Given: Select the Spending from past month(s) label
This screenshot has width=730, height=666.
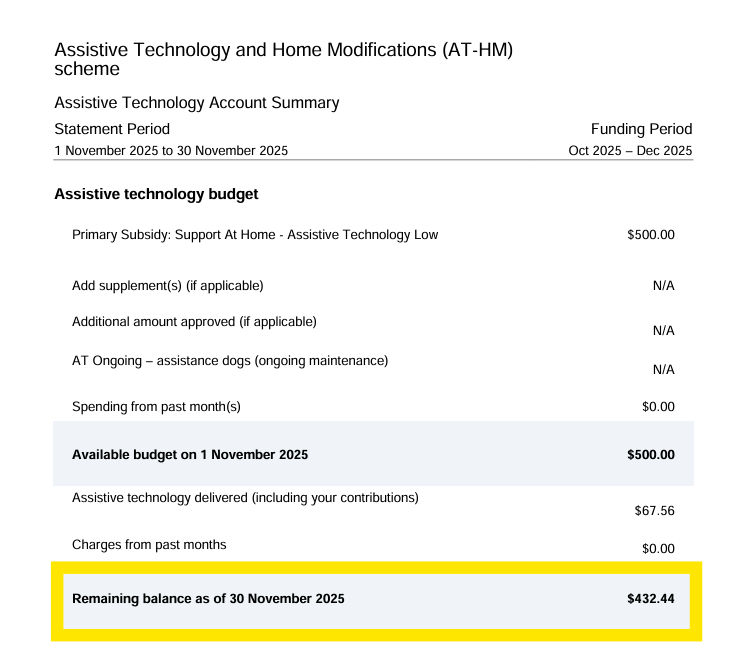Looking at the screenshot, I should (156, 407).
